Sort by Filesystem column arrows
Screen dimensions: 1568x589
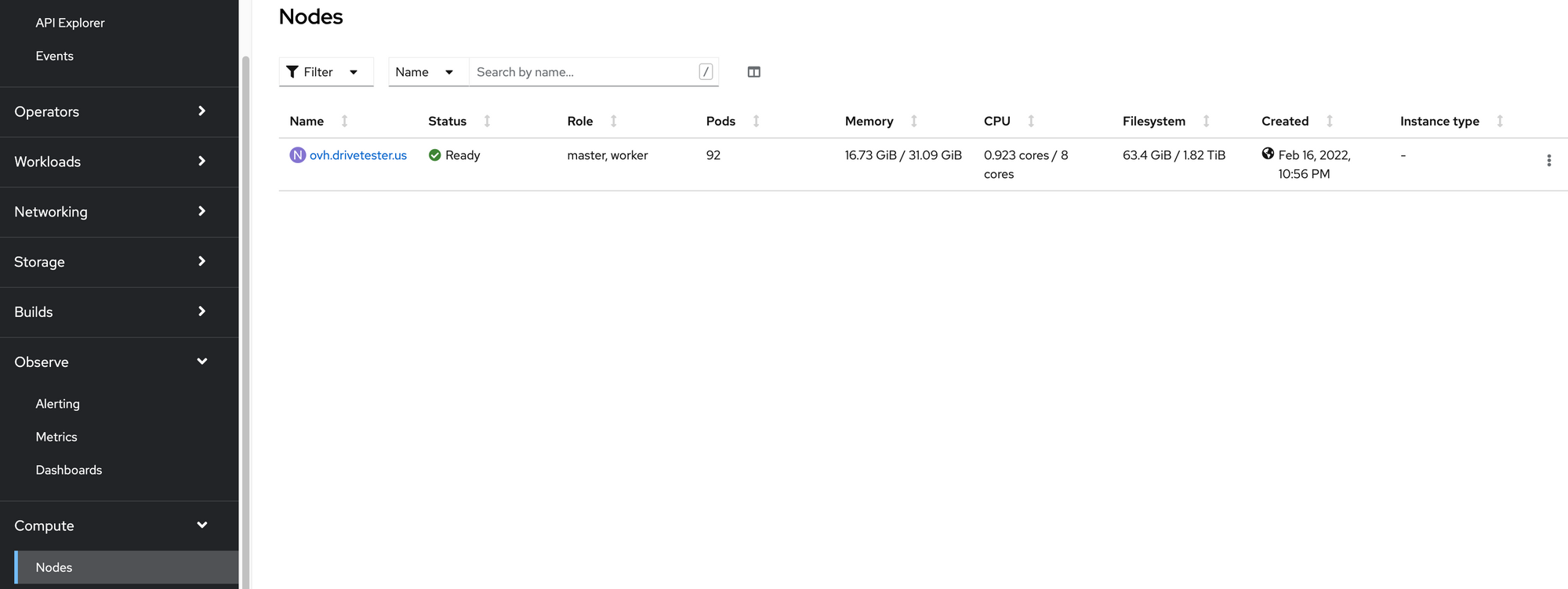point(1206,121)
